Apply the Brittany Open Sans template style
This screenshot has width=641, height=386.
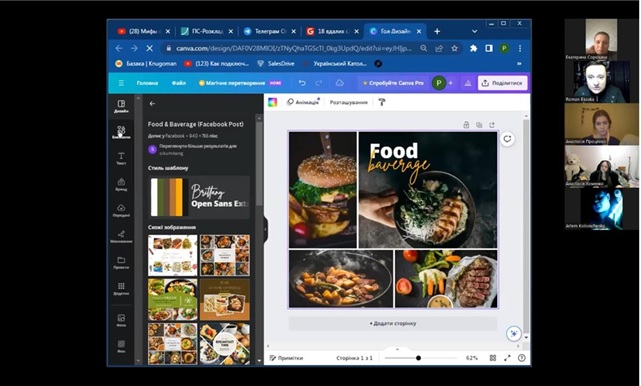199,197
